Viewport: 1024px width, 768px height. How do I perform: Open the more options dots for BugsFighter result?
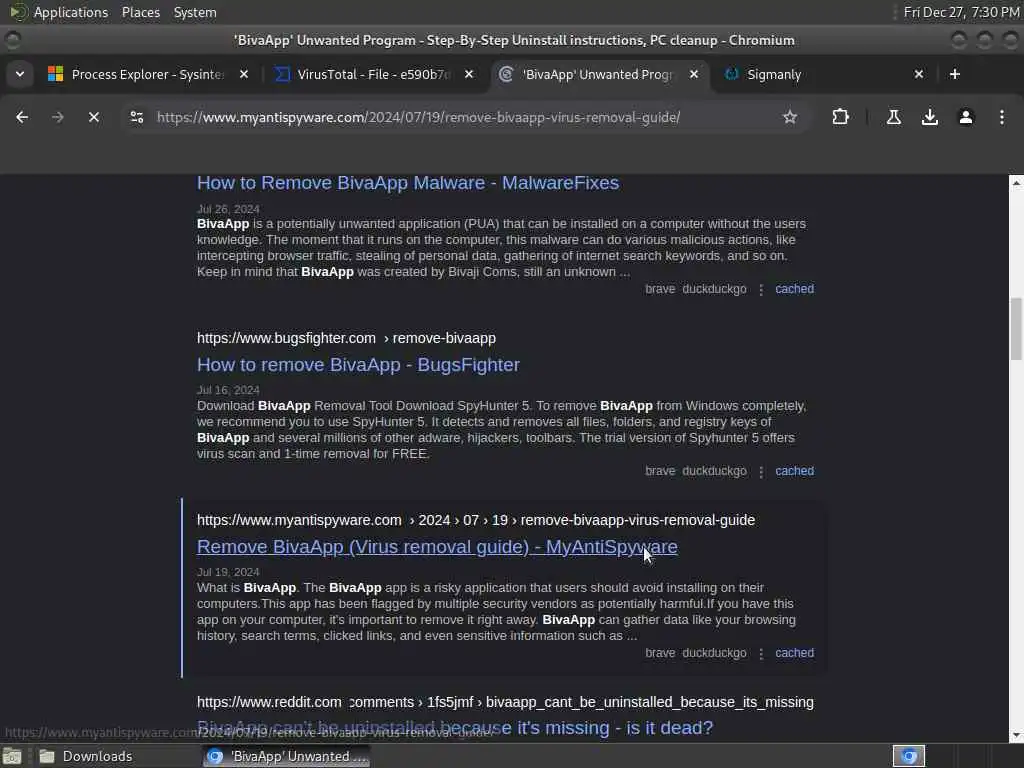click(761, 472)
